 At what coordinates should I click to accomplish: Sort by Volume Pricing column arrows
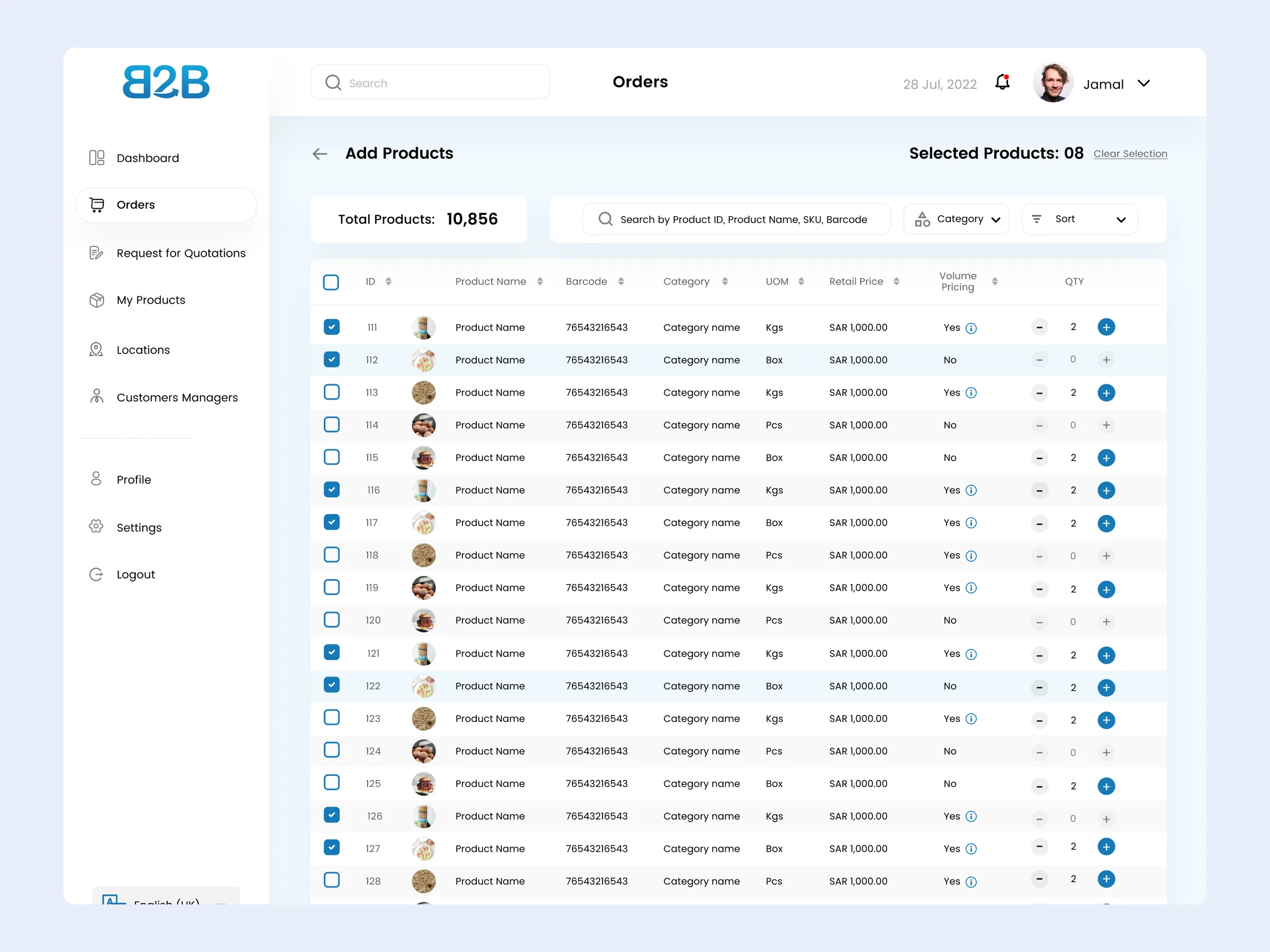click(x=994, y=281)
